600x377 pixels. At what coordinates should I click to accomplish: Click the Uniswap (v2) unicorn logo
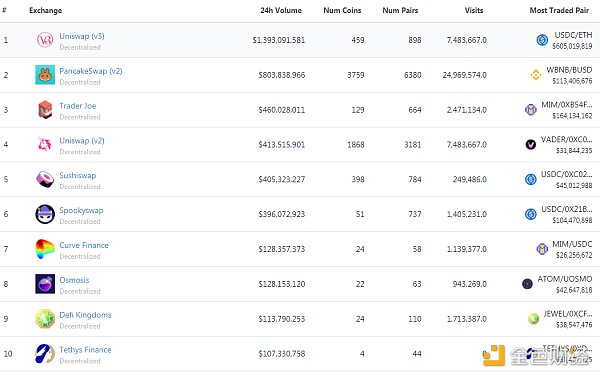(45, 144)
